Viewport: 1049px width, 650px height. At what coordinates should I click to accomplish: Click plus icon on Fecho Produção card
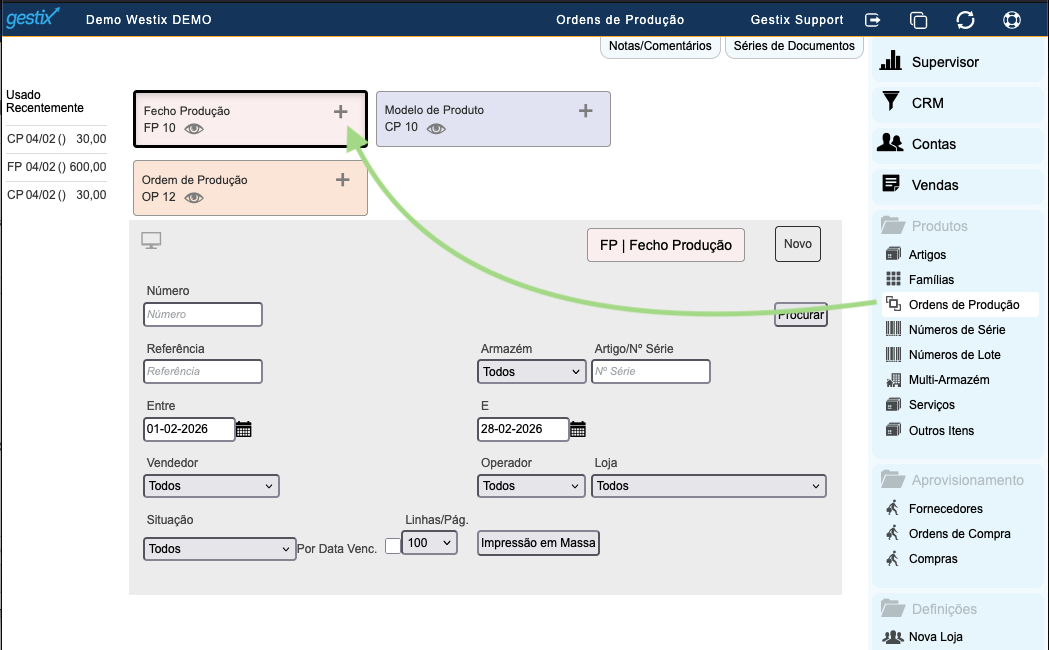click(341, 112)
